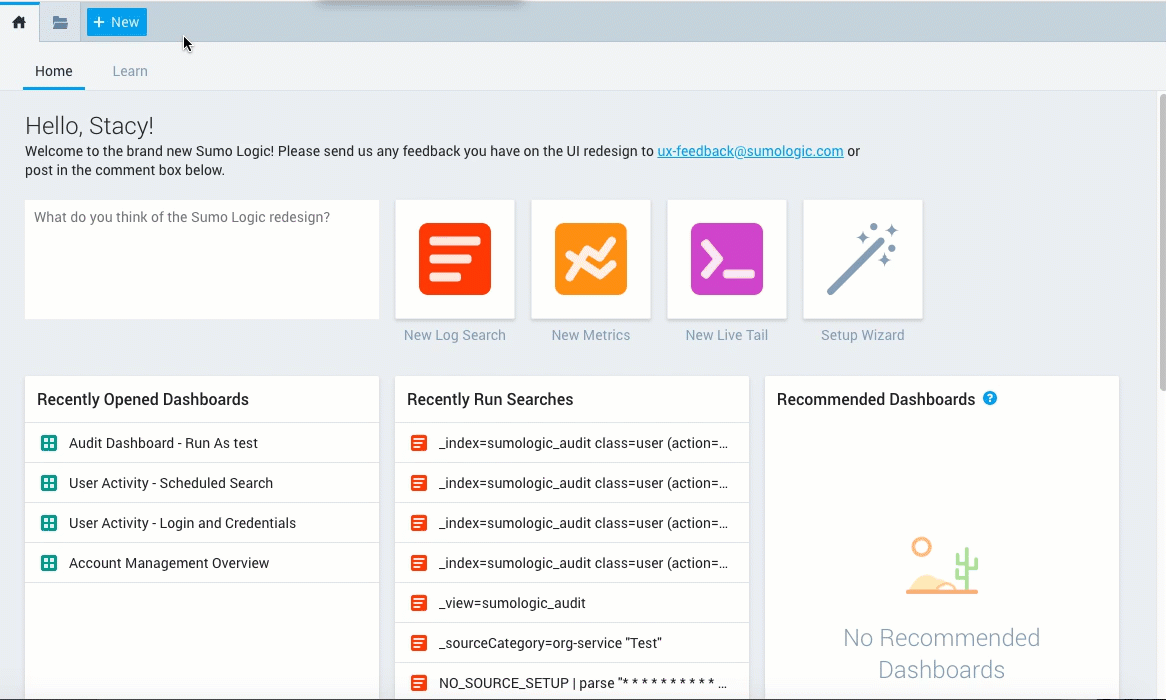1166x700 pixels.
Task: Switch to the Learn tab
Action: pyautogui.click(x=130, y=71)
